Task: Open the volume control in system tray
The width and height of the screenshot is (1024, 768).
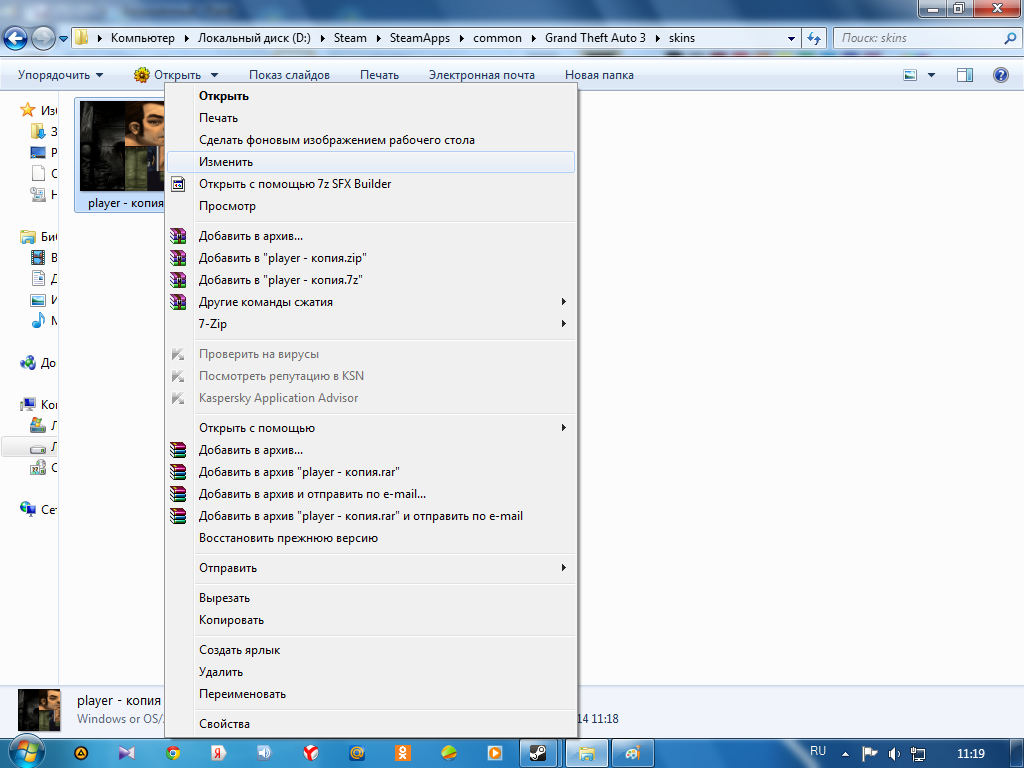Action: pyautogui.click(x=894, y=754)
